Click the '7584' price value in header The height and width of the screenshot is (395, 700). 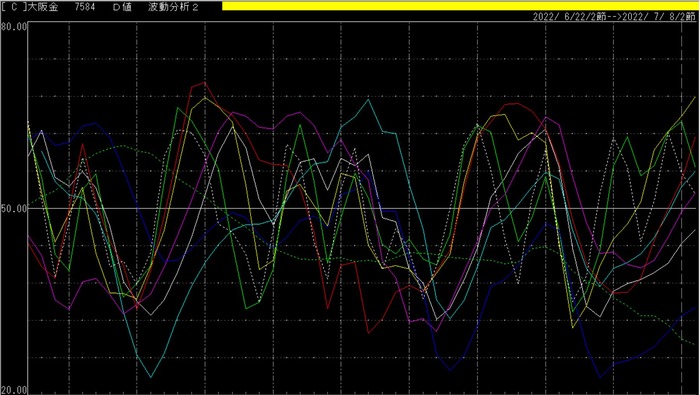click(x=85, y=7)
